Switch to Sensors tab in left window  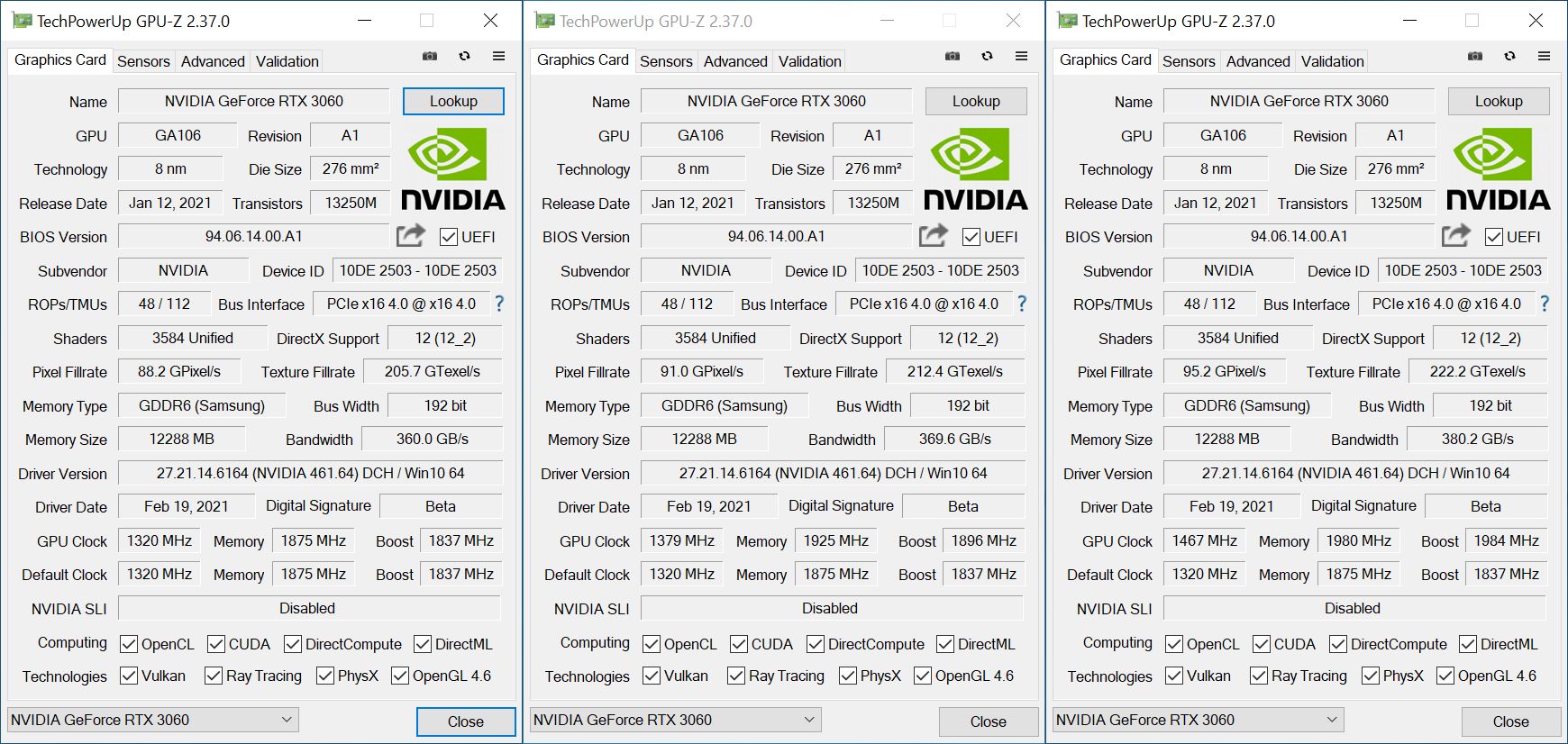(x=143, y=61)
